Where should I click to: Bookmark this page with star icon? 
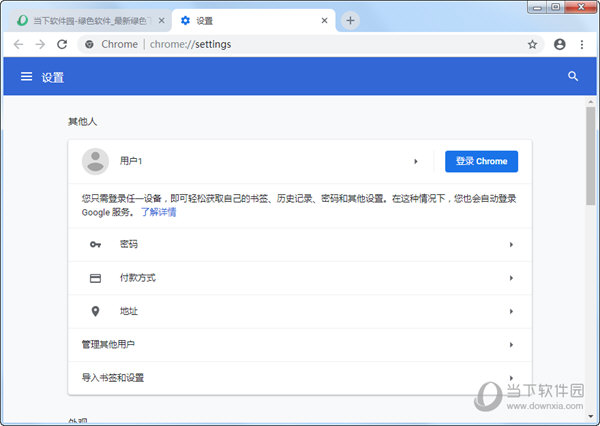(x=532, y=44)
